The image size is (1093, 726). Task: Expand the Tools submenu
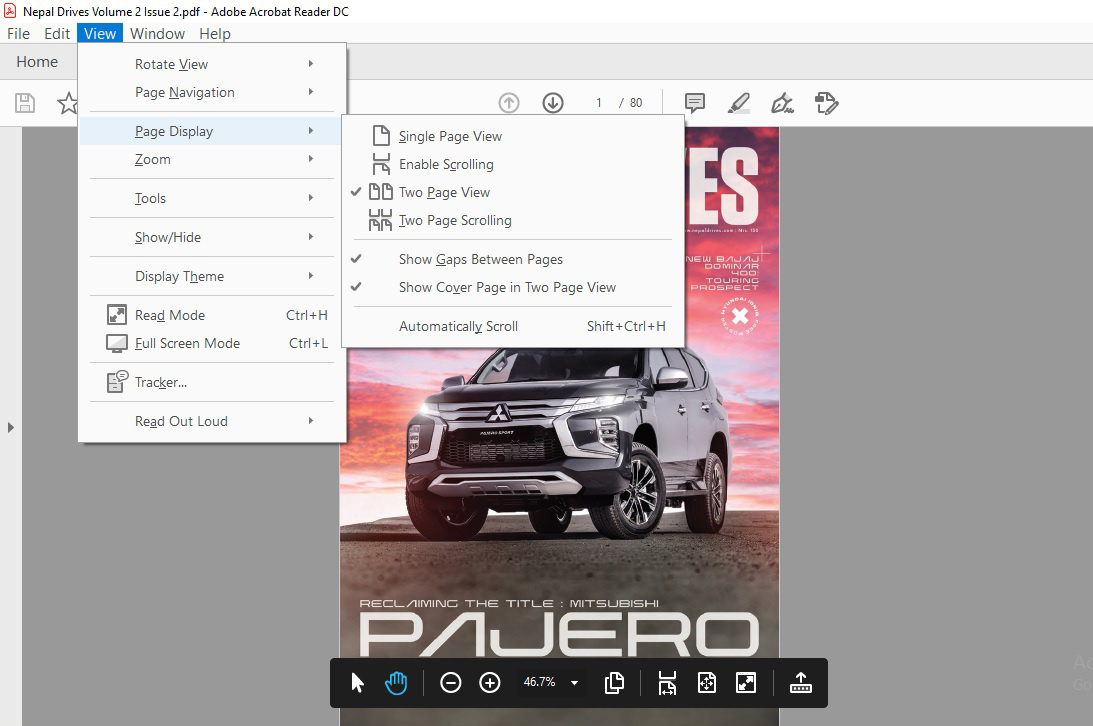coord(212,198)
